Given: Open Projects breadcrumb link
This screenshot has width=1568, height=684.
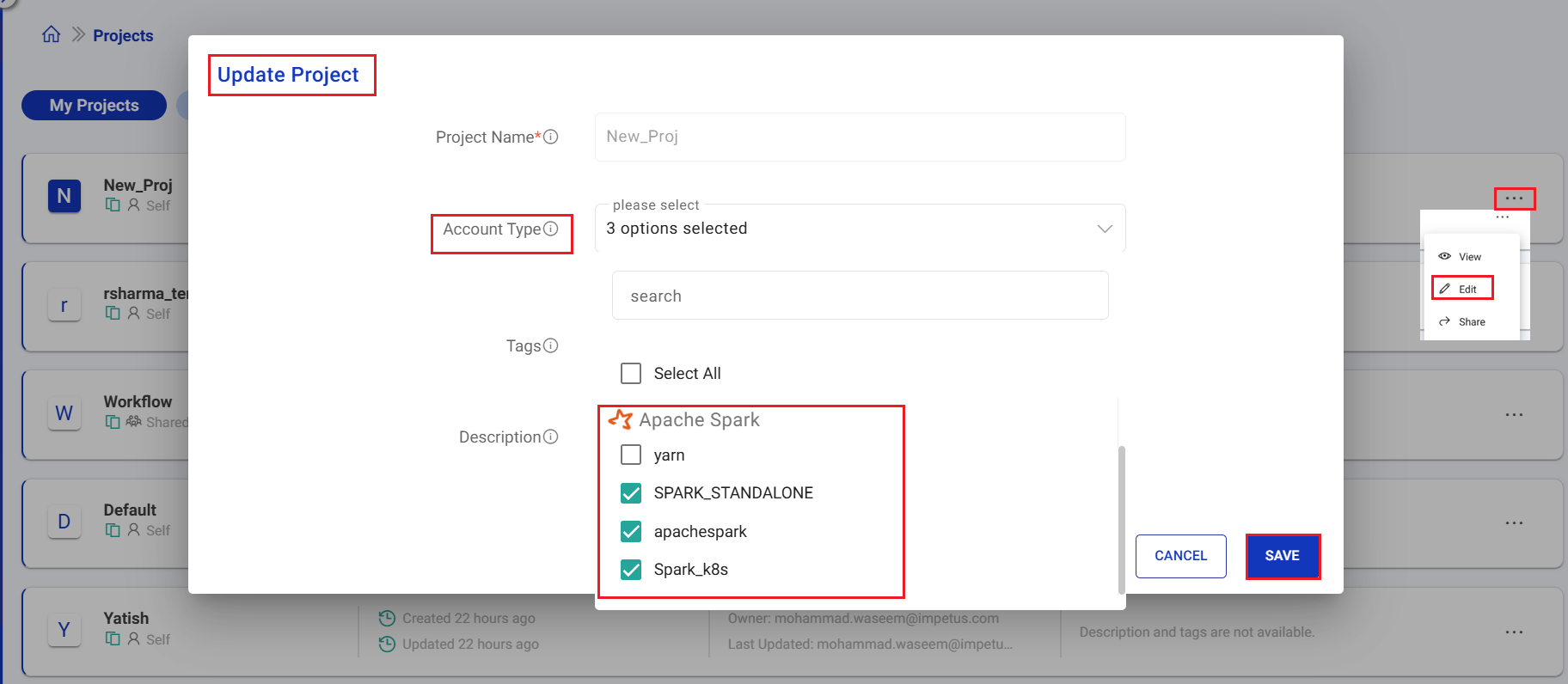Looking at the screenshot, I should coord(123,35).
